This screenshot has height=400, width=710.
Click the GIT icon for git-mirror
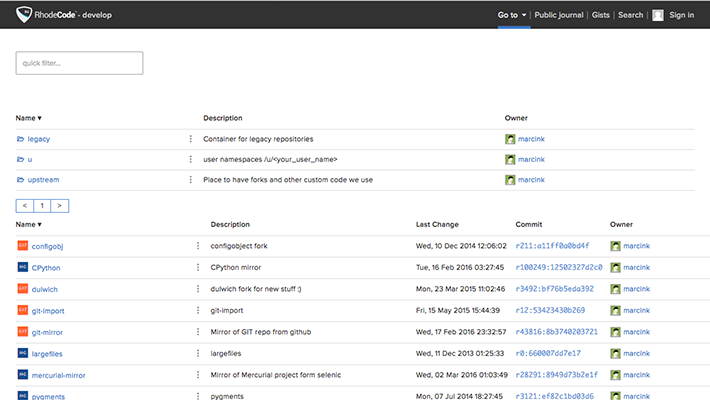[23, 332]
